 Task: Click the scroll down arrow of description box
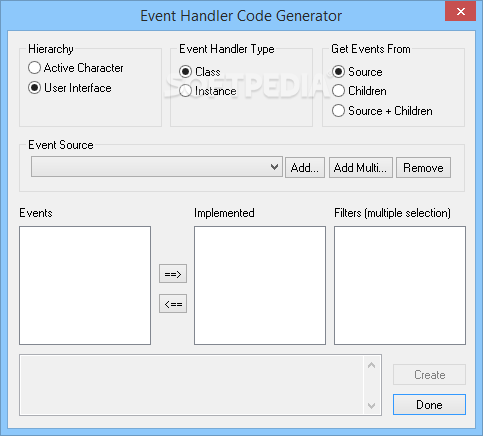(372, 406)
